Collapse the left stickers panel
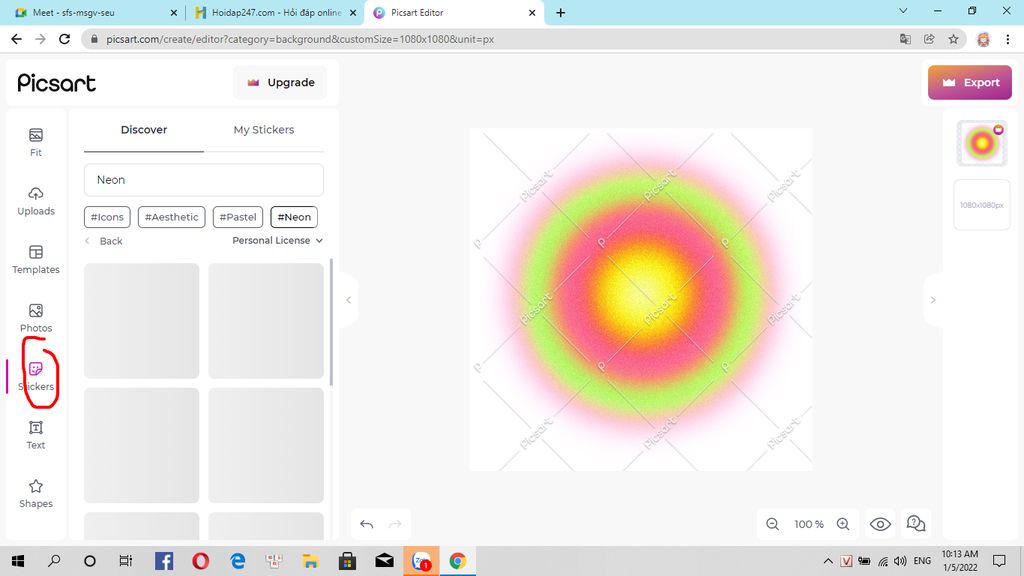The width and height of the screenshot is (1024, 576). 349,300
